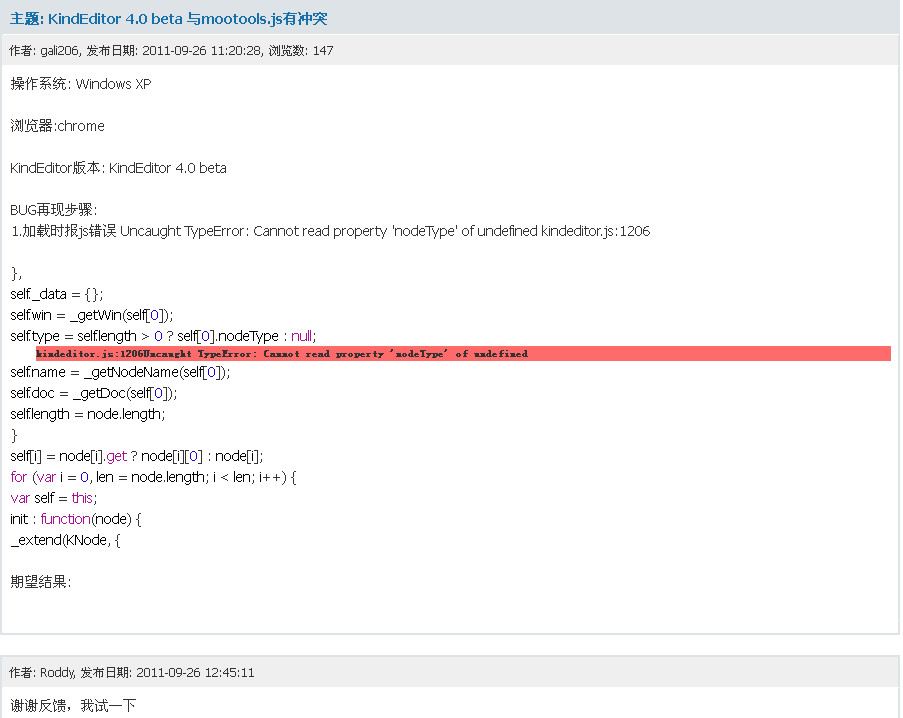Select the text '浏览器:chrome'

(58, 126)
